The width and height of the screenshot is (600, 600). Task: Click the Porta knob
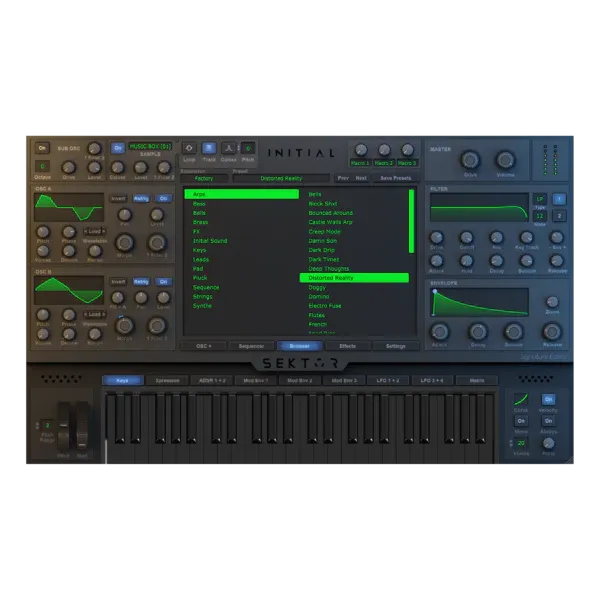pos(548,443)
